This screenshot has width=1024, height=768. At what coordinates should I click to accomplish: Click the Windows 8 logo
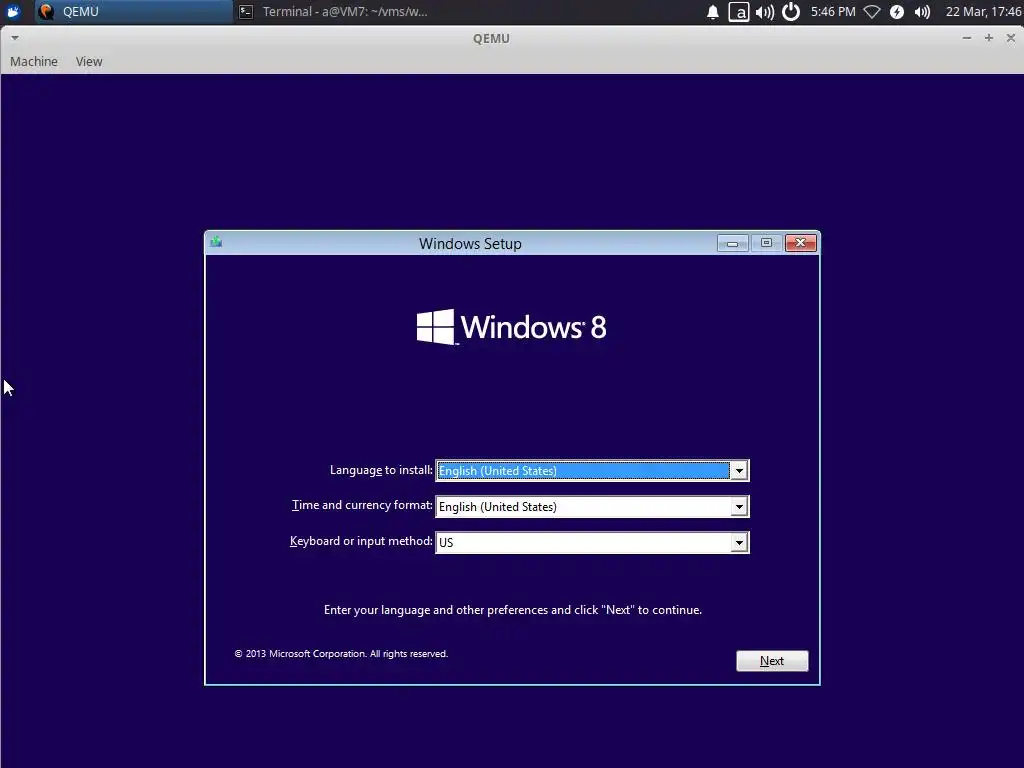511,327
